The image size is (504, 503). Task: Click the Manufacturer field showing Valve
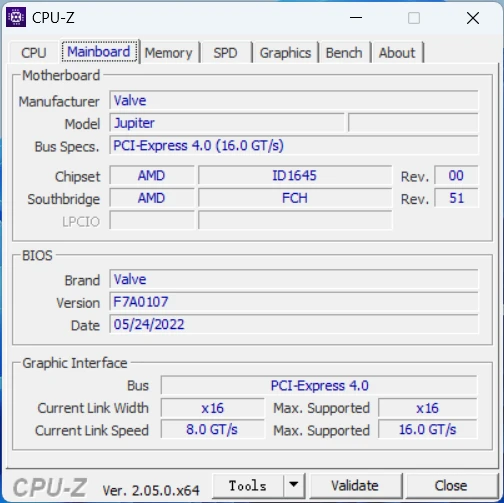point(294,100)
